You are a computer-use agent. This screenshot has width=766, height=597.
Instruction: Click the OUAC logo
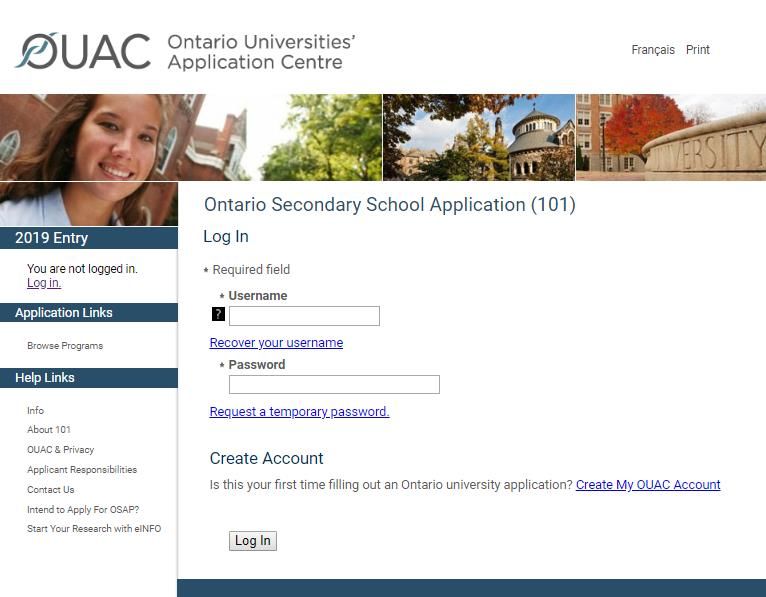83,51
